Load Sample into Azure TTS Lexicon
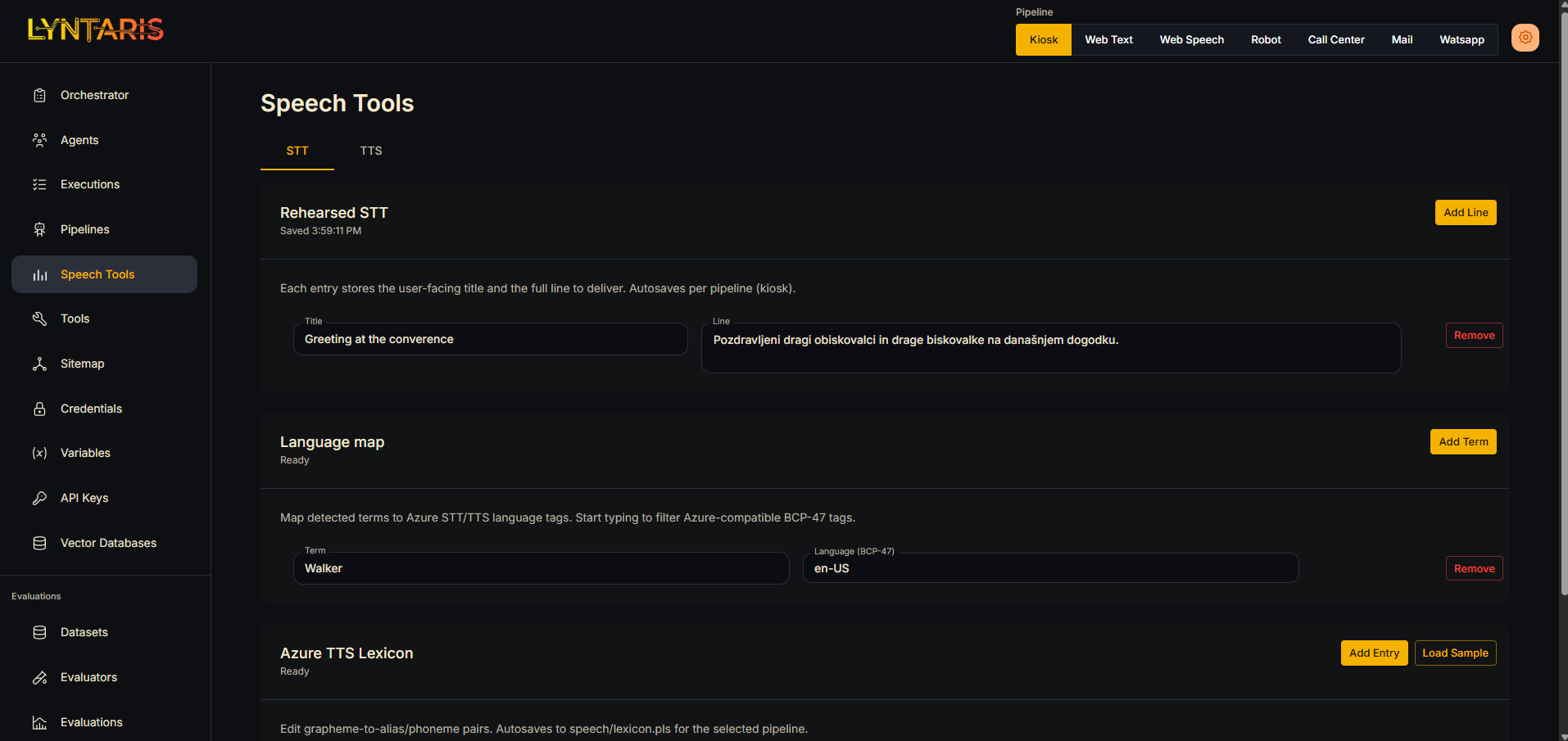This screenshot has height=741, width=1568. 1455,653
